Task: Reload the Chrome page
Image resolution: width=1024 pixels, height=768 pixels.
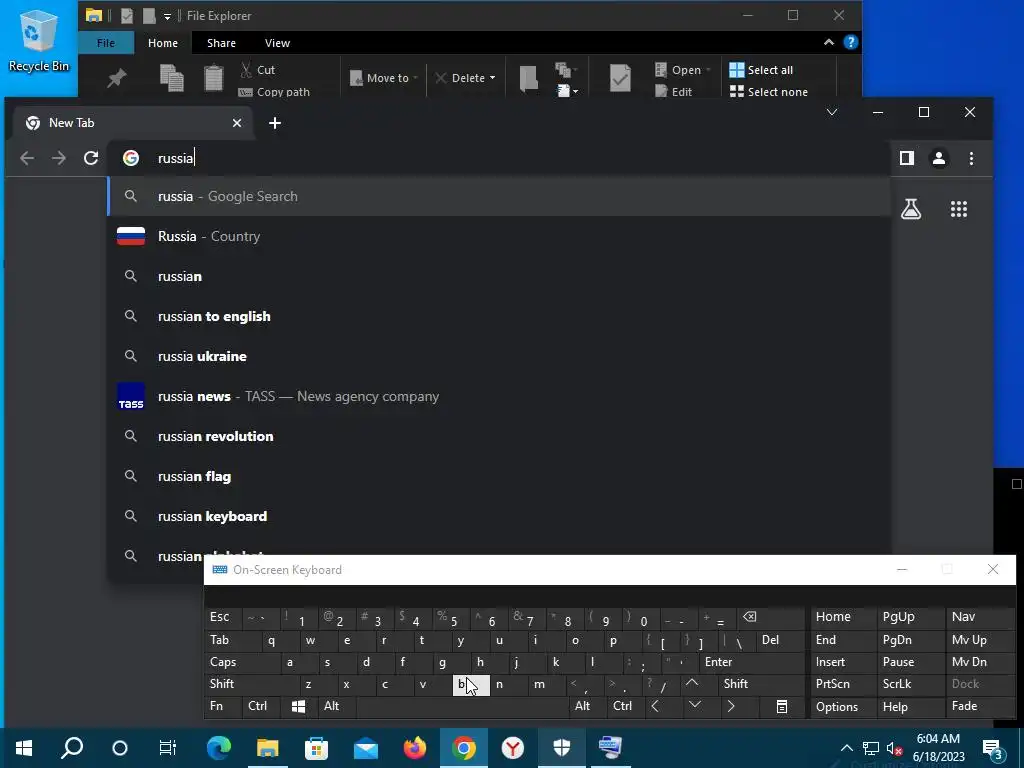Action: [91, 158]
